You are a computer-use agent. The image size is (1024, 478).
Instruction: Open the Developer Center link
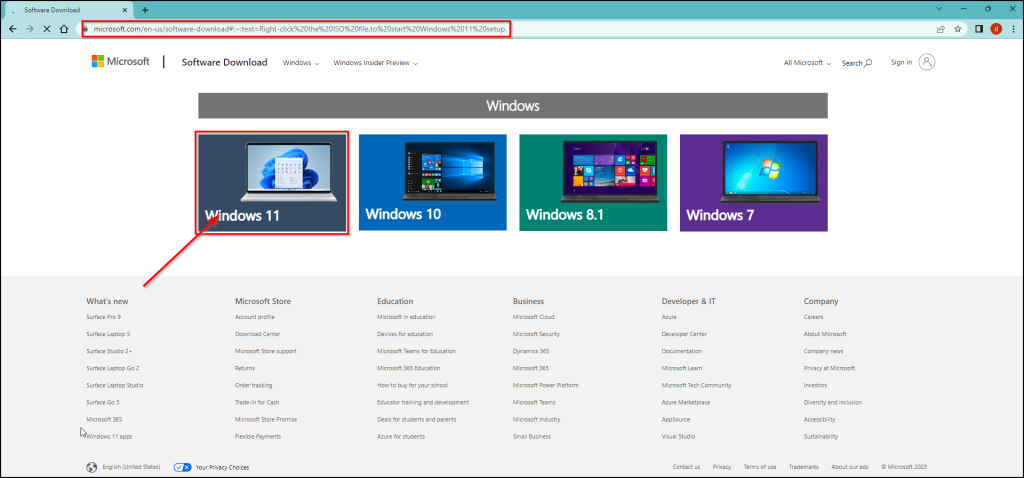(x=684, y=334)
